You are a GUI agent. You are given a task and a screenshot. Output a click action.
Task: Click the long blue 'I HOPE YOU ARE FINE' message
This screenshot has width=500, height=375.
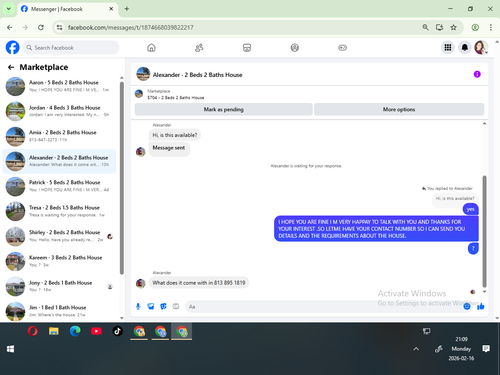tap(376, 229)
